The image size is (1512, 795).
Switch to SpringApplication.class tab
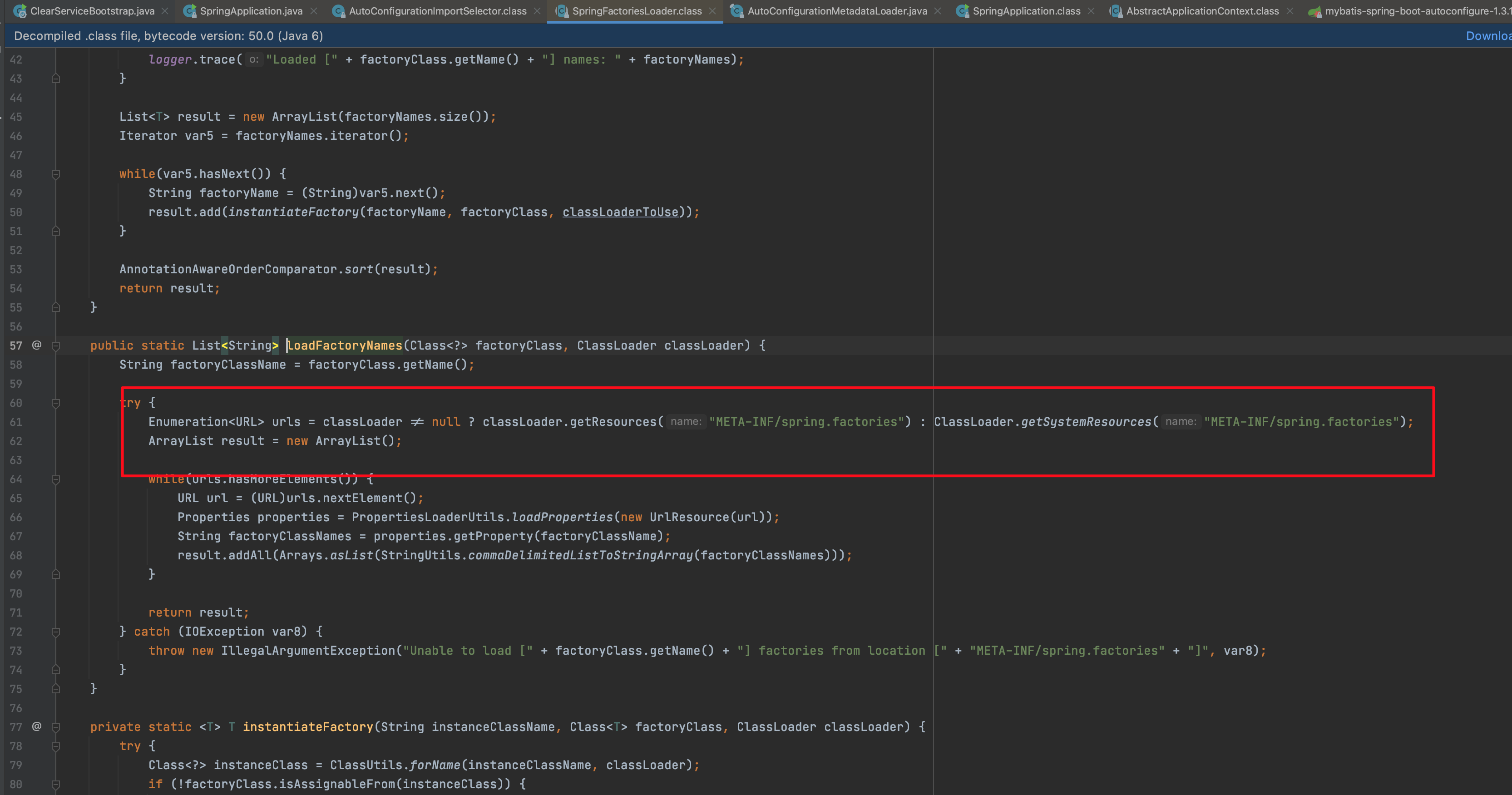pos(1026,10)
